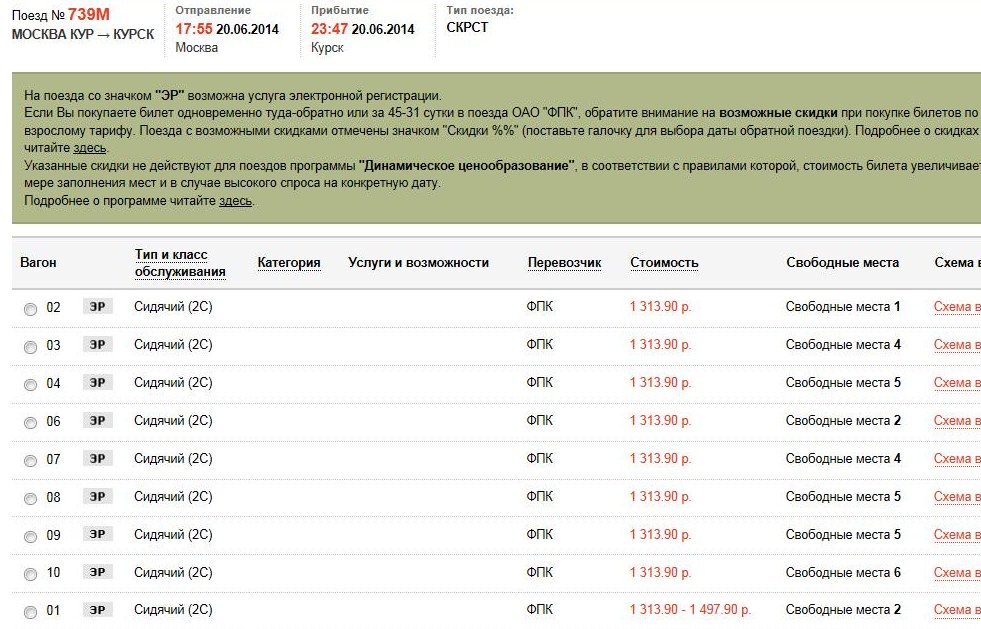Click the ЭР badge next to wagon 07
The width and height of the screenshot is (981, 629).
pos(97,459)
